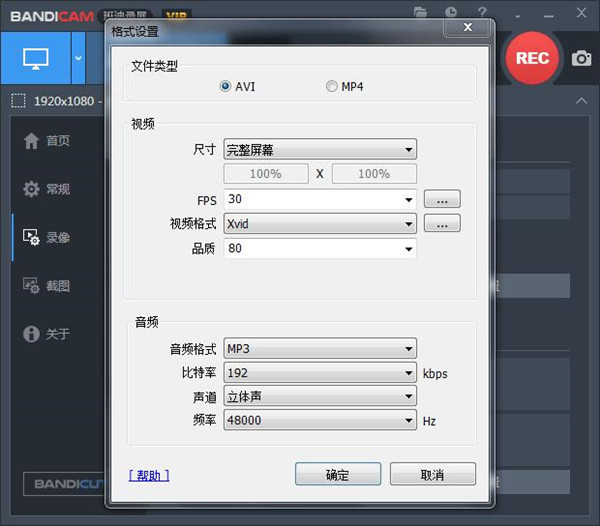
Task: Open the 声道 channel dropdown showing 立体声
Action: [x=320, y=396]
